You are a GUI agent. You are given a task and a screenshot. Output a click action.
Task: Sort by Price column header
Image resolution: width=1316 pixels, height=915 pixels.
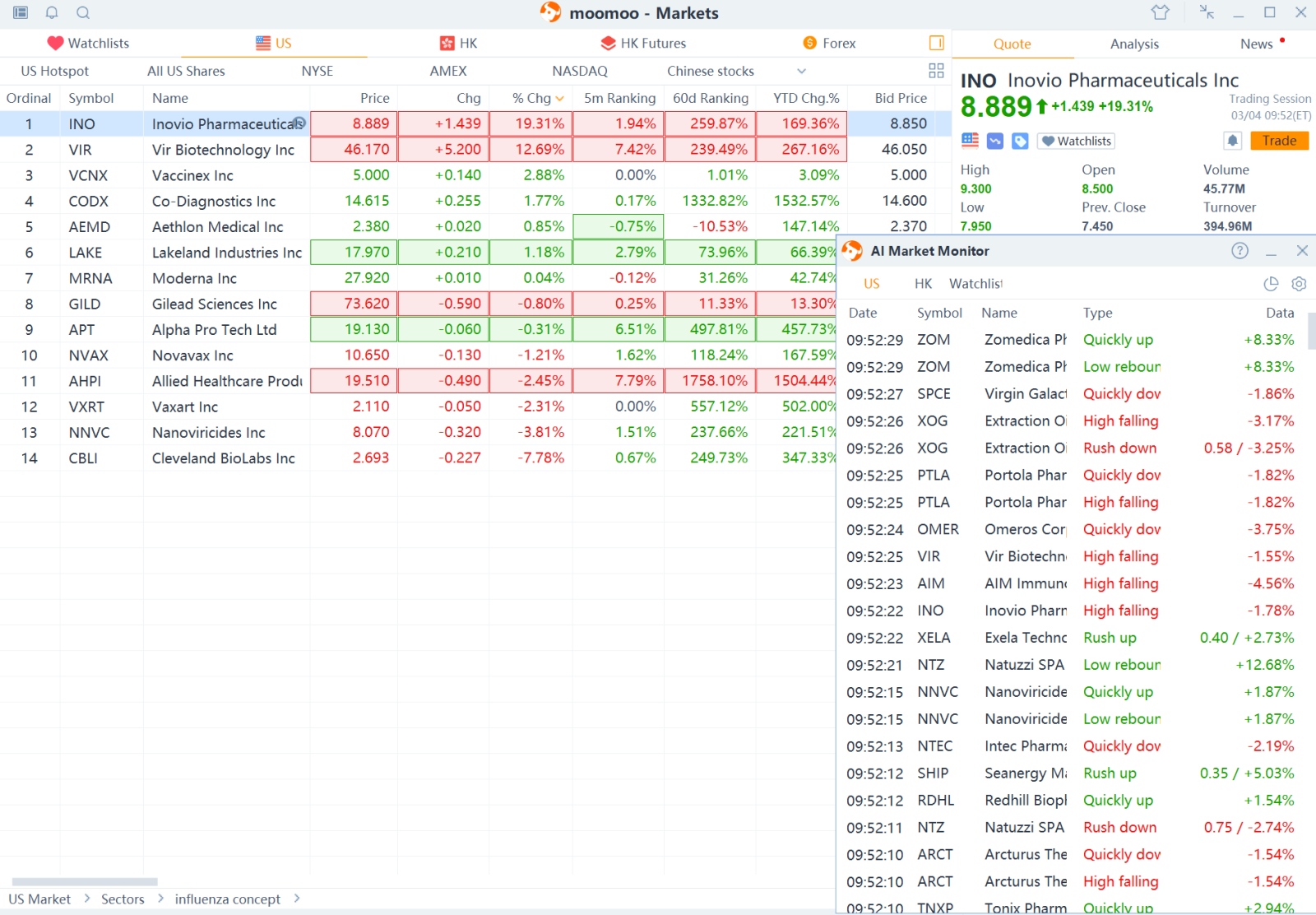click(374, 98)
